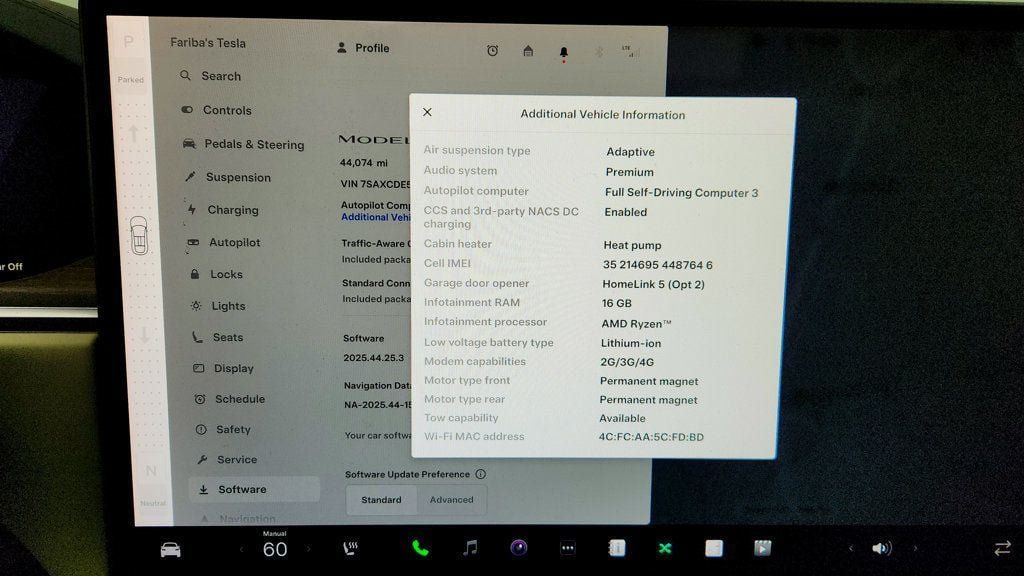Screen dimensions: 1024x576
Task: Tap software version 2025.44.25.3
Action: point(374,358)
